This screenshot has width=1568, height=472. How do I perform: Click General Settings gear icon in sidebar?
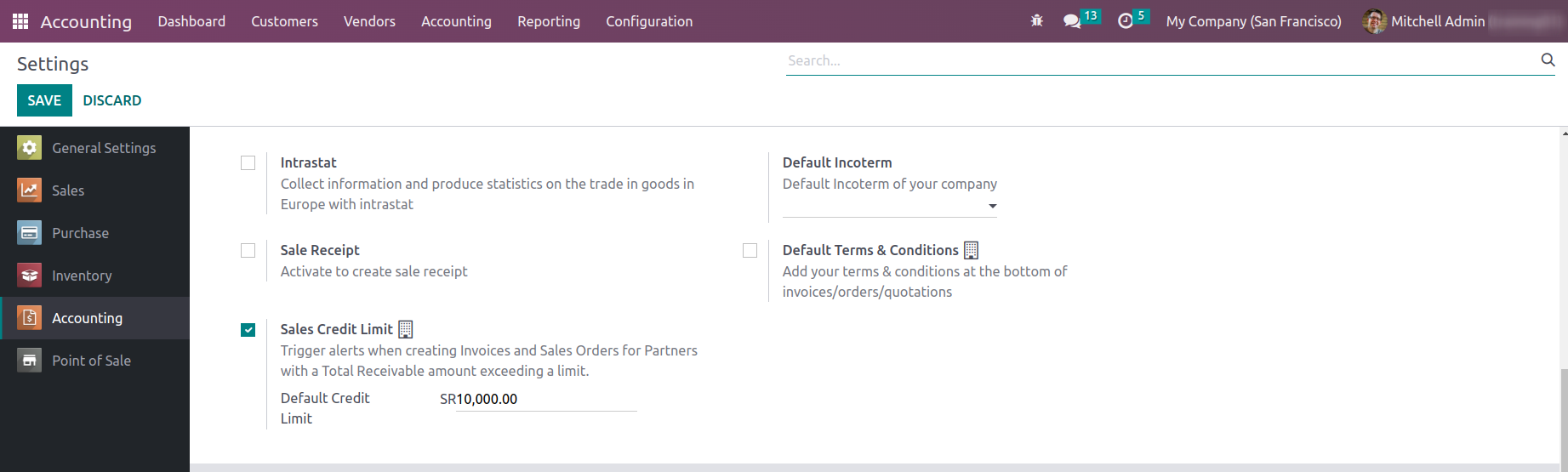pyautogui.click(x=29, y=148)
